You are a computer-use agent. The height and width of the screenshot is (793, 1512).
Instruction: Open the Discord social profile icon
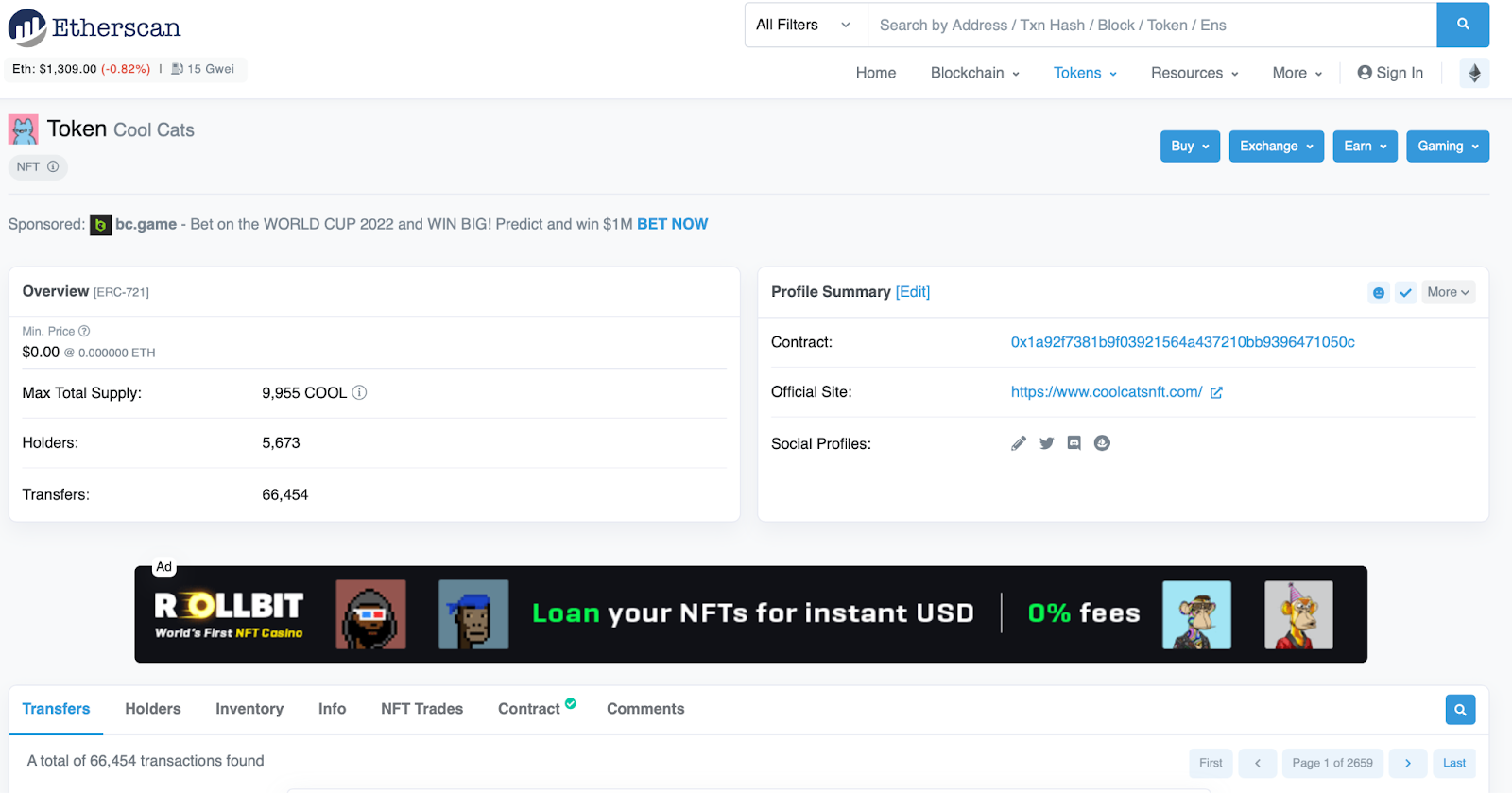[x=1074, y=443]
